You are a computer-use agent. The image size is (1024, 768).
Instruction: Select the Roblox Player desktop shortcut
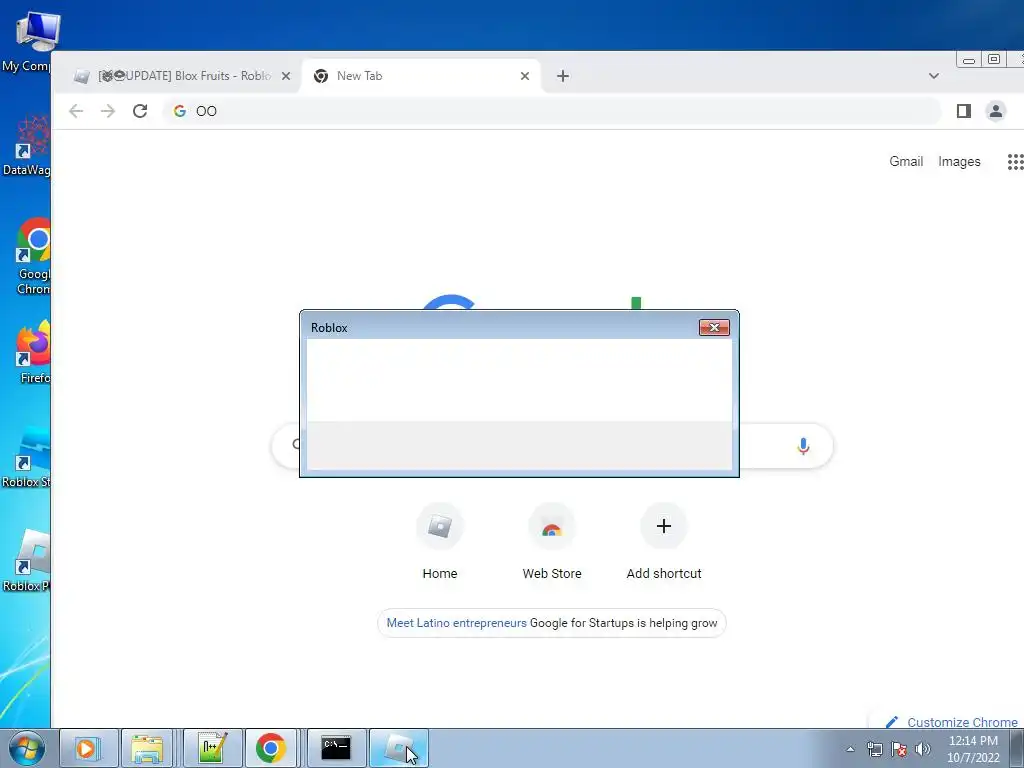(x=27, y=561)
